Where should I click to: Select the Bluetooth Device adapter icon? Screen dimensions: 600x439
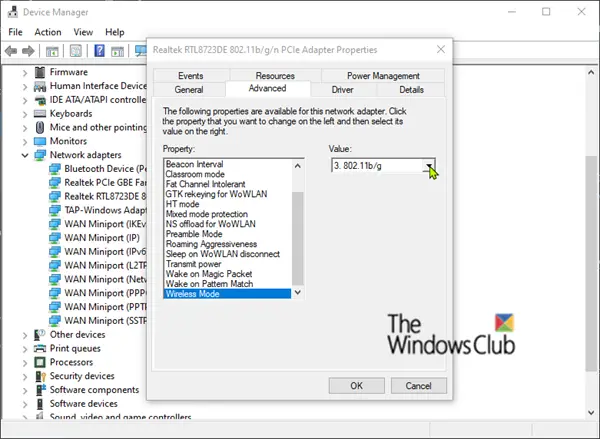click(x=55, y=169)
